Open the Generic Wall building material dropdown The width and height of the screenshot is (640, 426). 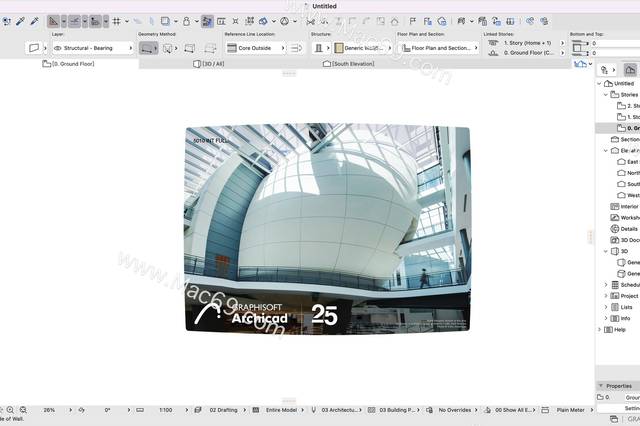tap(363, 48)
